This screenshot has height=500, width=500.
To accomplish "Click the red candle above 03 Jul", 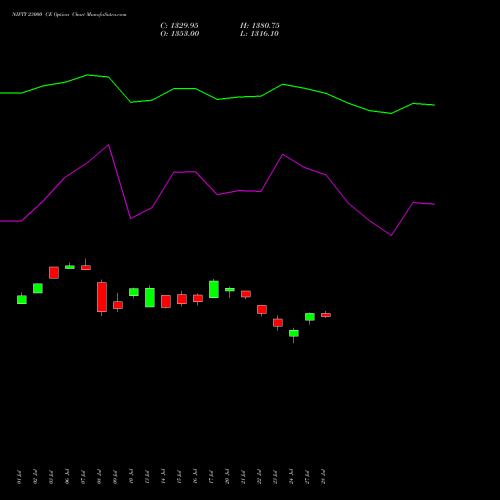I will 54,273.
